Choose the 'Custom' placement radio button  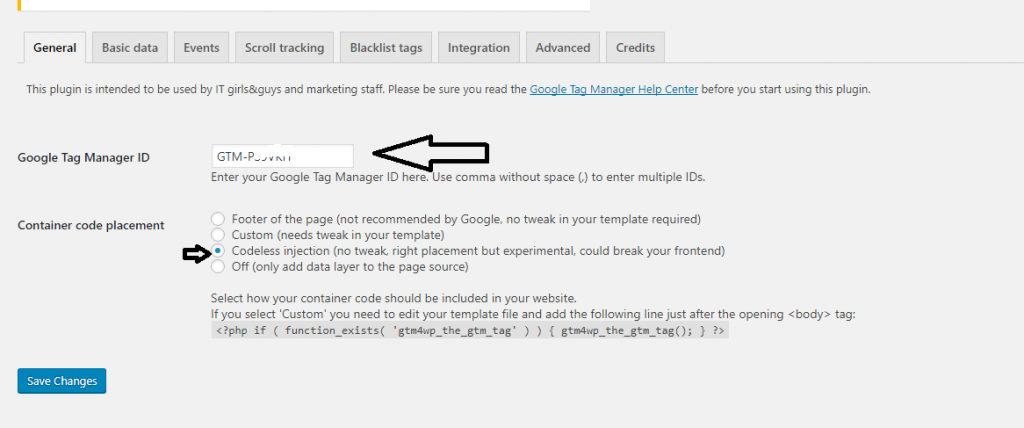click(x=217, y=235)
